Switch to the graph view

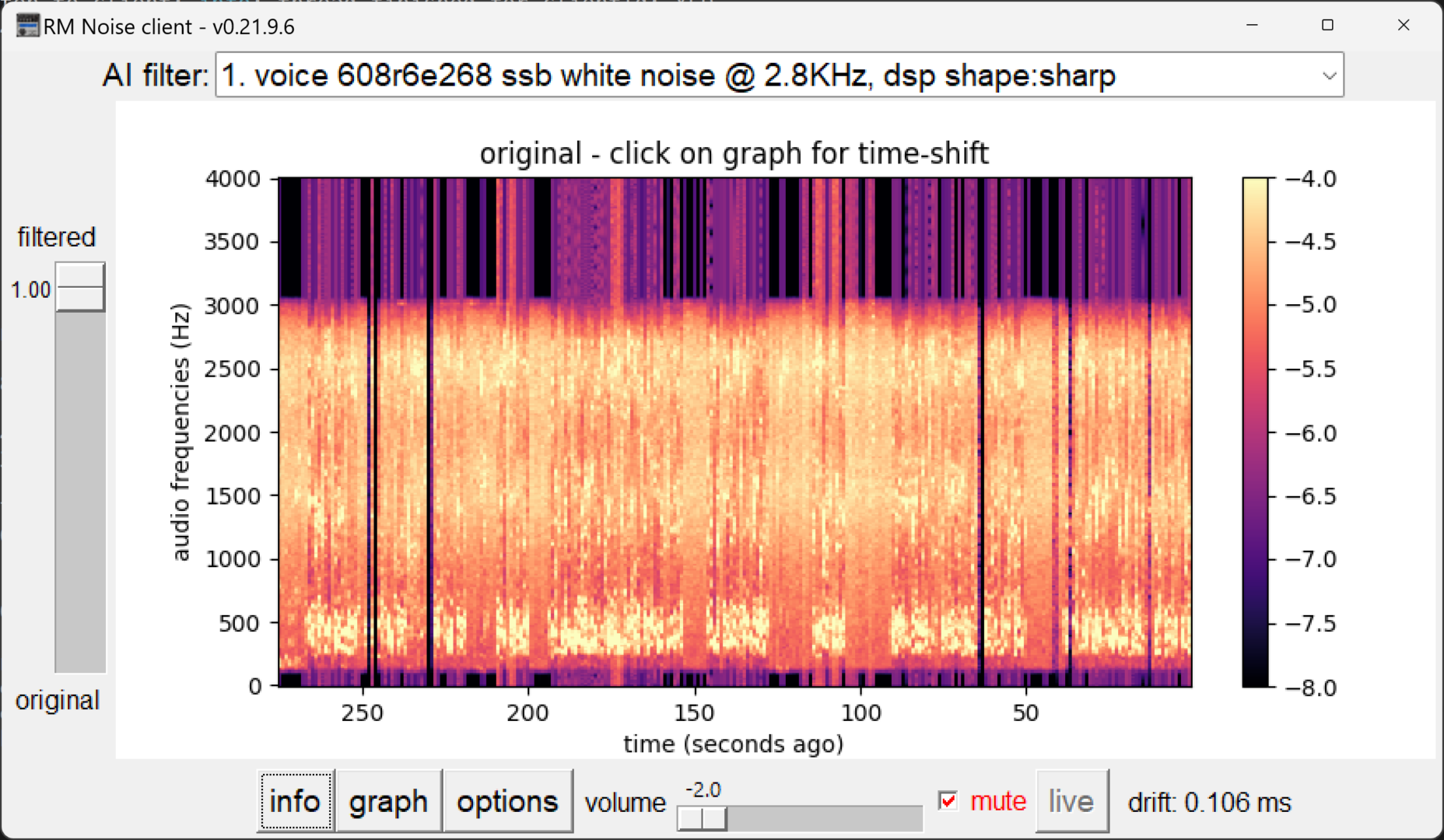pos(388,800)
